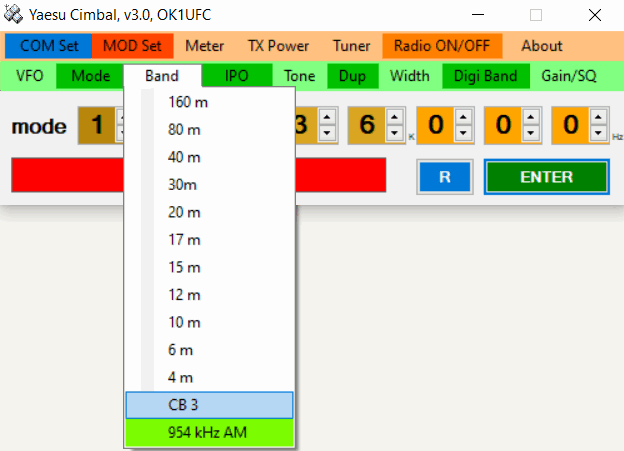Screen dimensions: 624x451
Task: Select the 20 m band option
Action: pyautogui.click(x=184, y=212)
